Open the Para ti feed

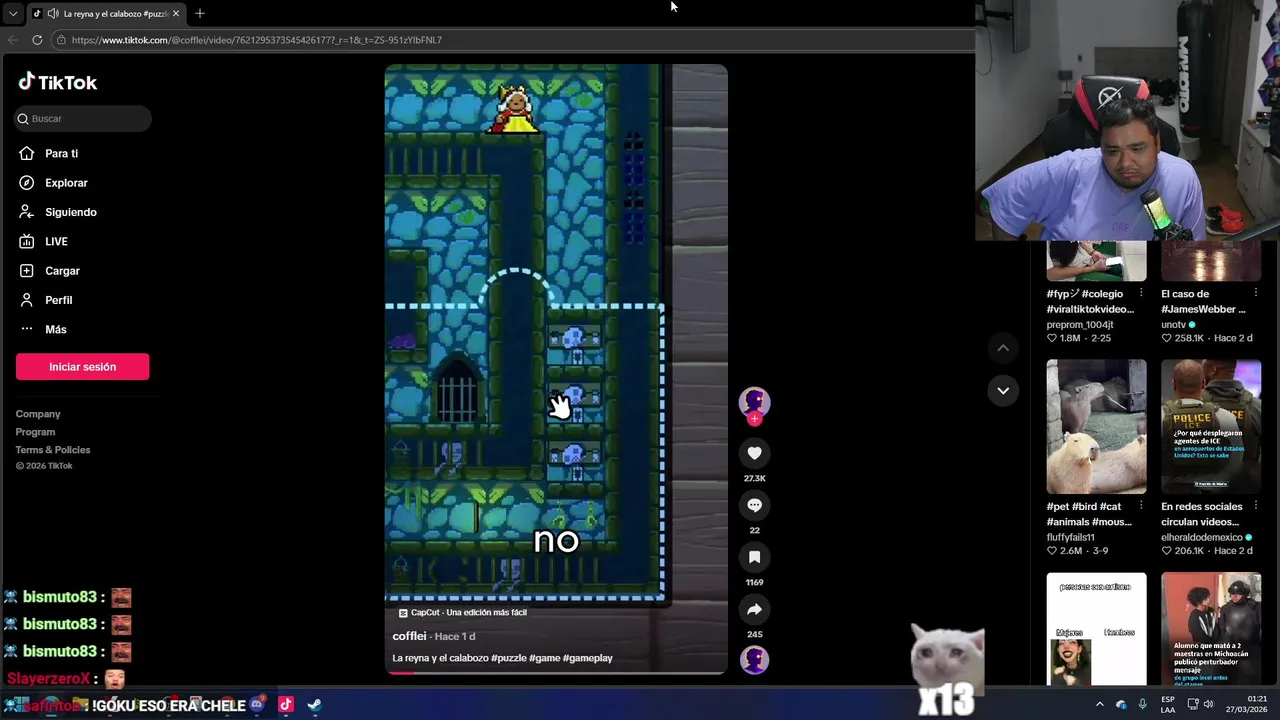click(x=61, y=153)
